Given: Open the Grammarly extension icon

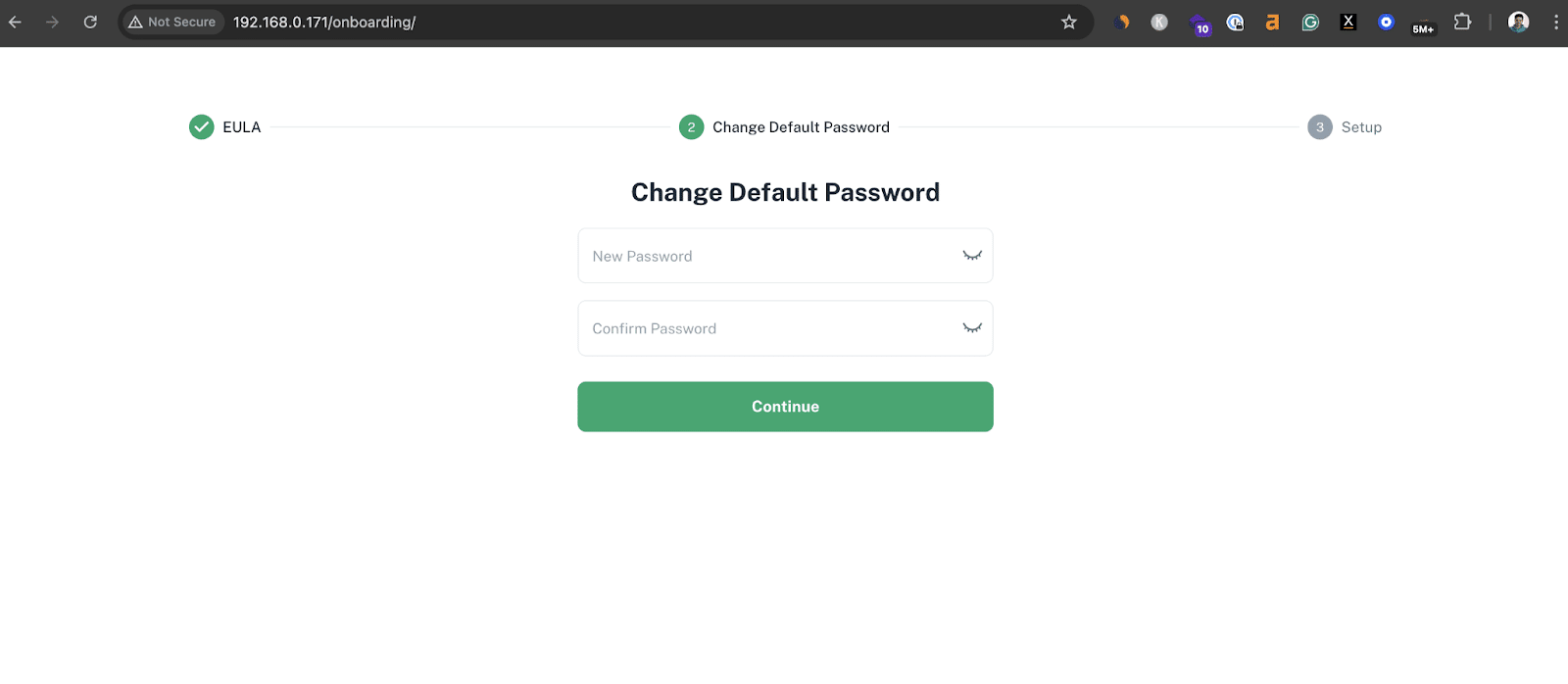Looking at the screenshot, I should coord(1310,22).
